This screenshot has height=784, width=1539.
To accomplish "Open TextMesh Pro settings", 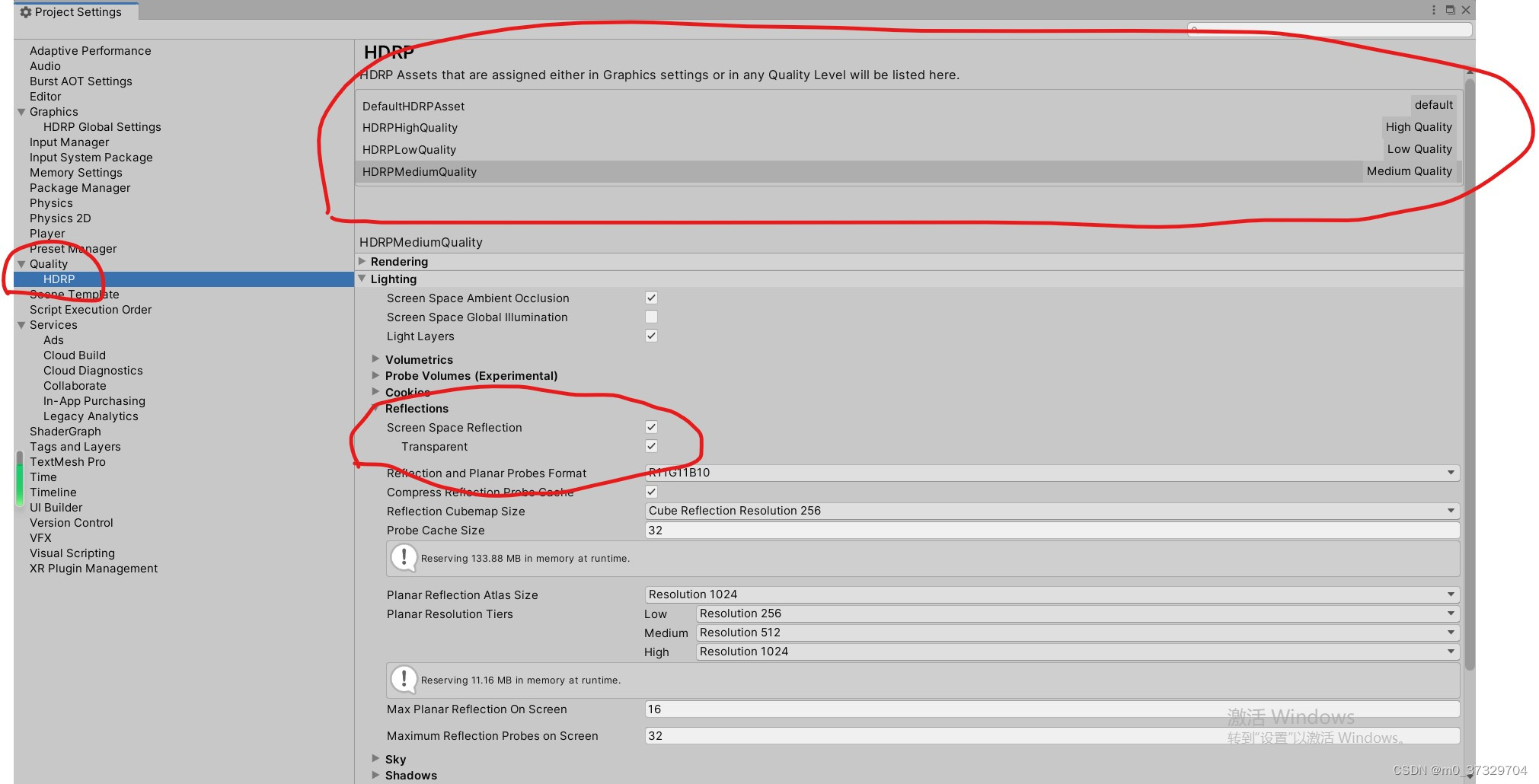I will point(68,462).
